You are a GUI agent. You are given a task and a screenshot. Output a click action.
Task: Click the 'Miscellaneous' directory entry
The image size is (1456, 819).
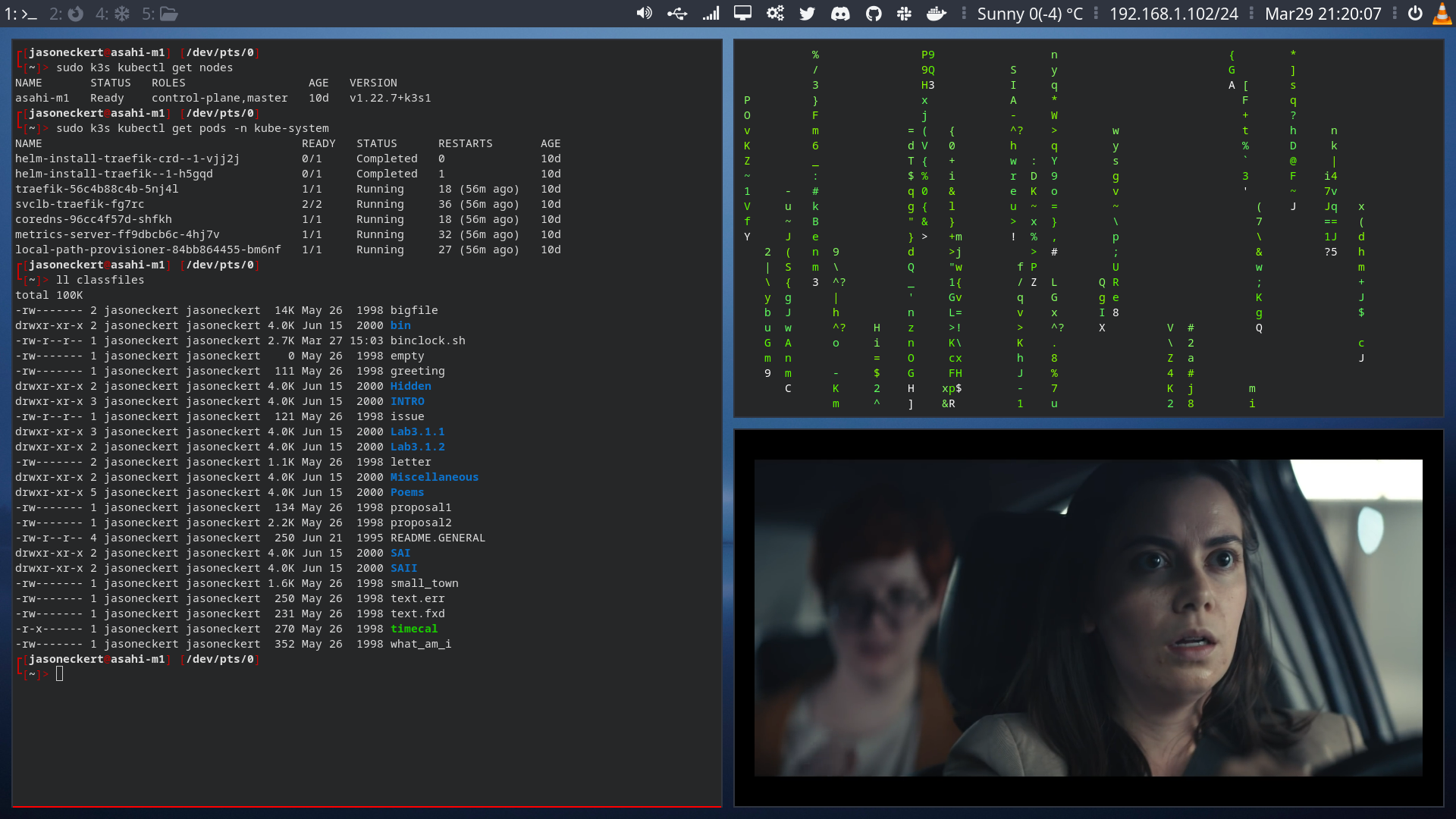(x=435, y=477)
